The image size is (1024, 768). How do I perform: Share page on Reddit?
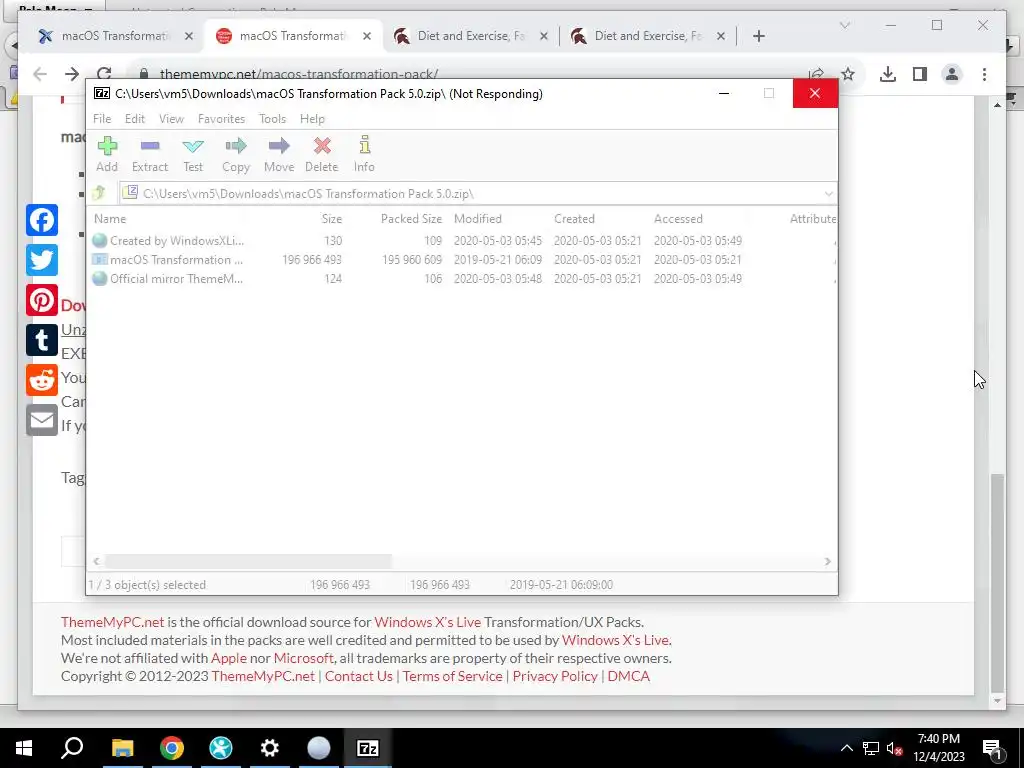click(42, 380)
